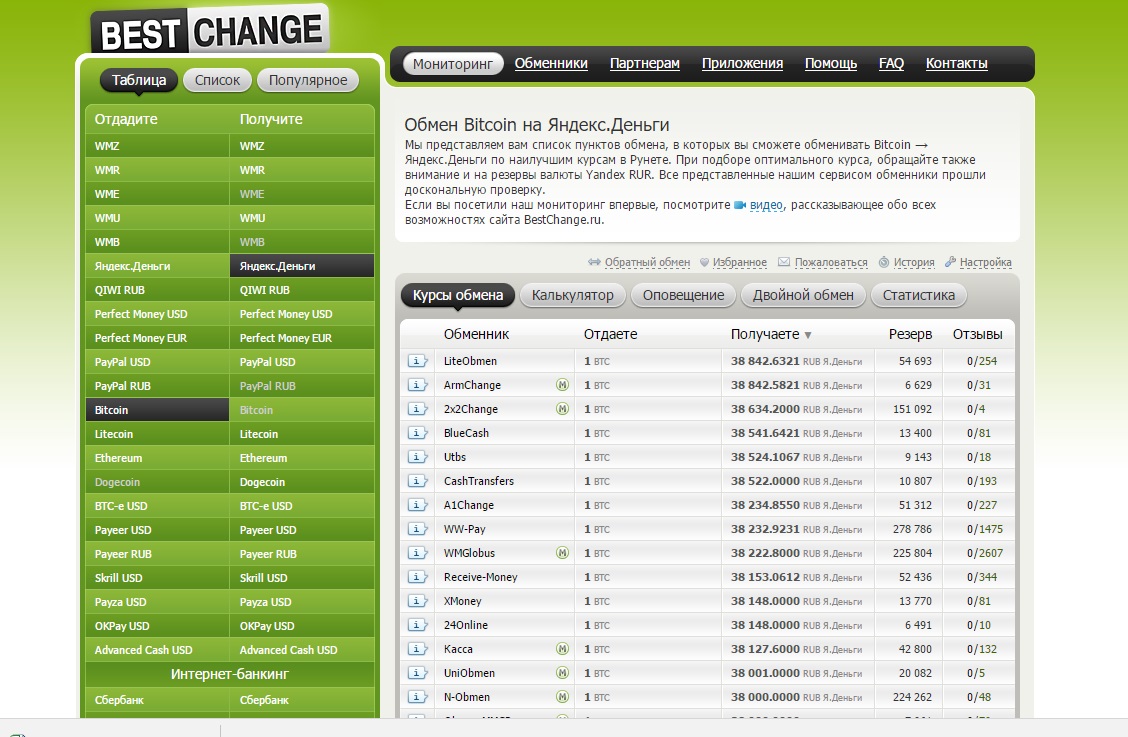The image size is (1128, 737).
Task: Open info icon for WW-Pay exchanger
Action: [418, 529]
